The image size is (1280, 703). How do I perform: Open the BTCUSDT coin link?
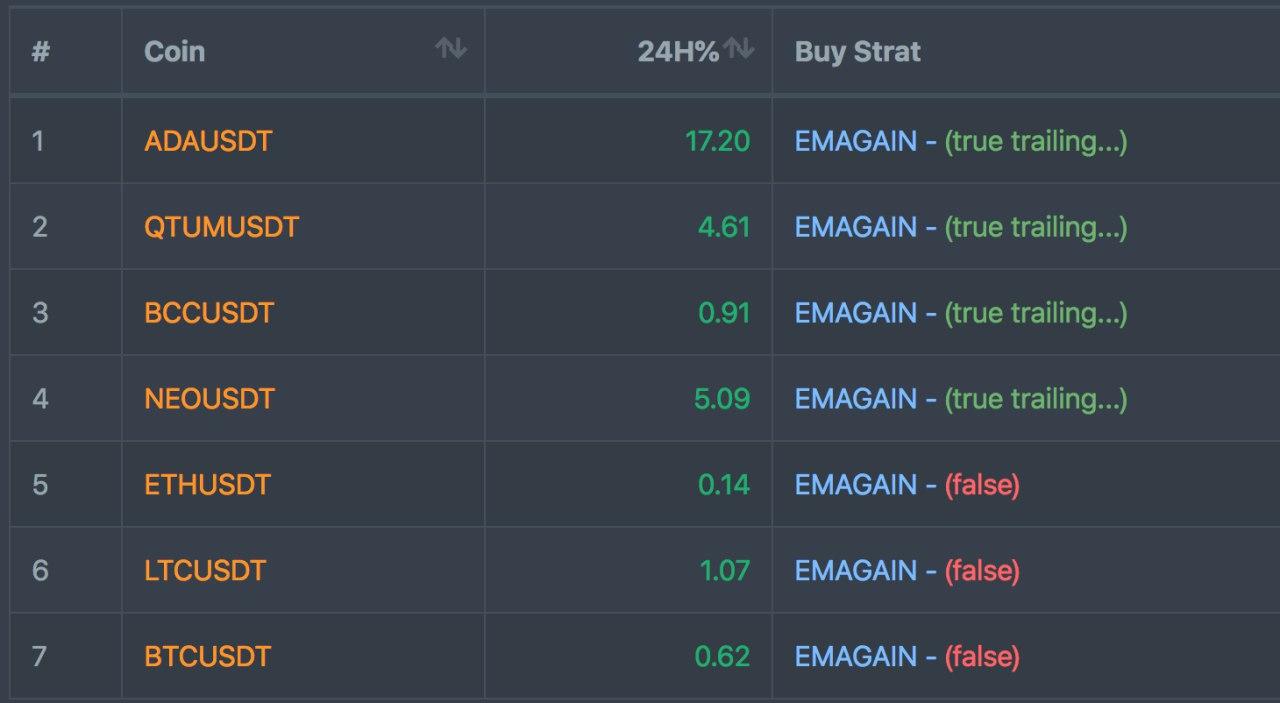[x=208, y=657]
